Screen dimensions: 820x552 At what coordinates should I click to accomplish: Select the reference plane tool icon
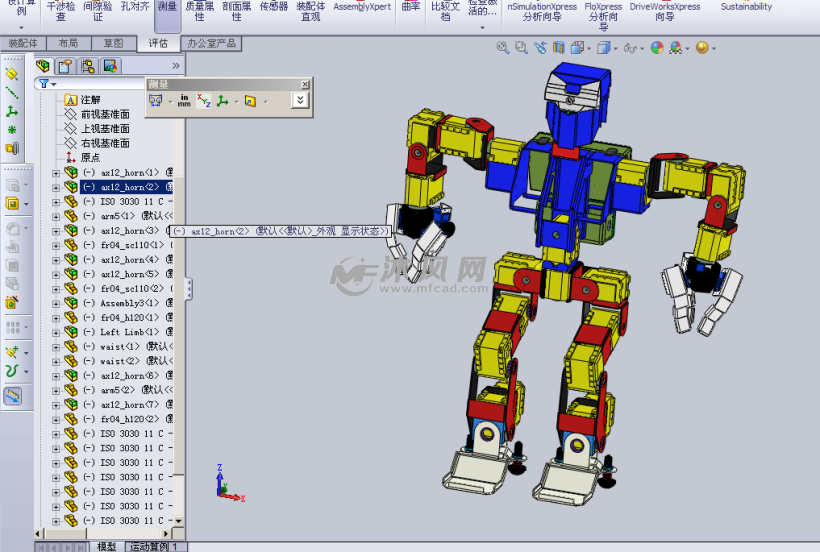tap(12, 74)
